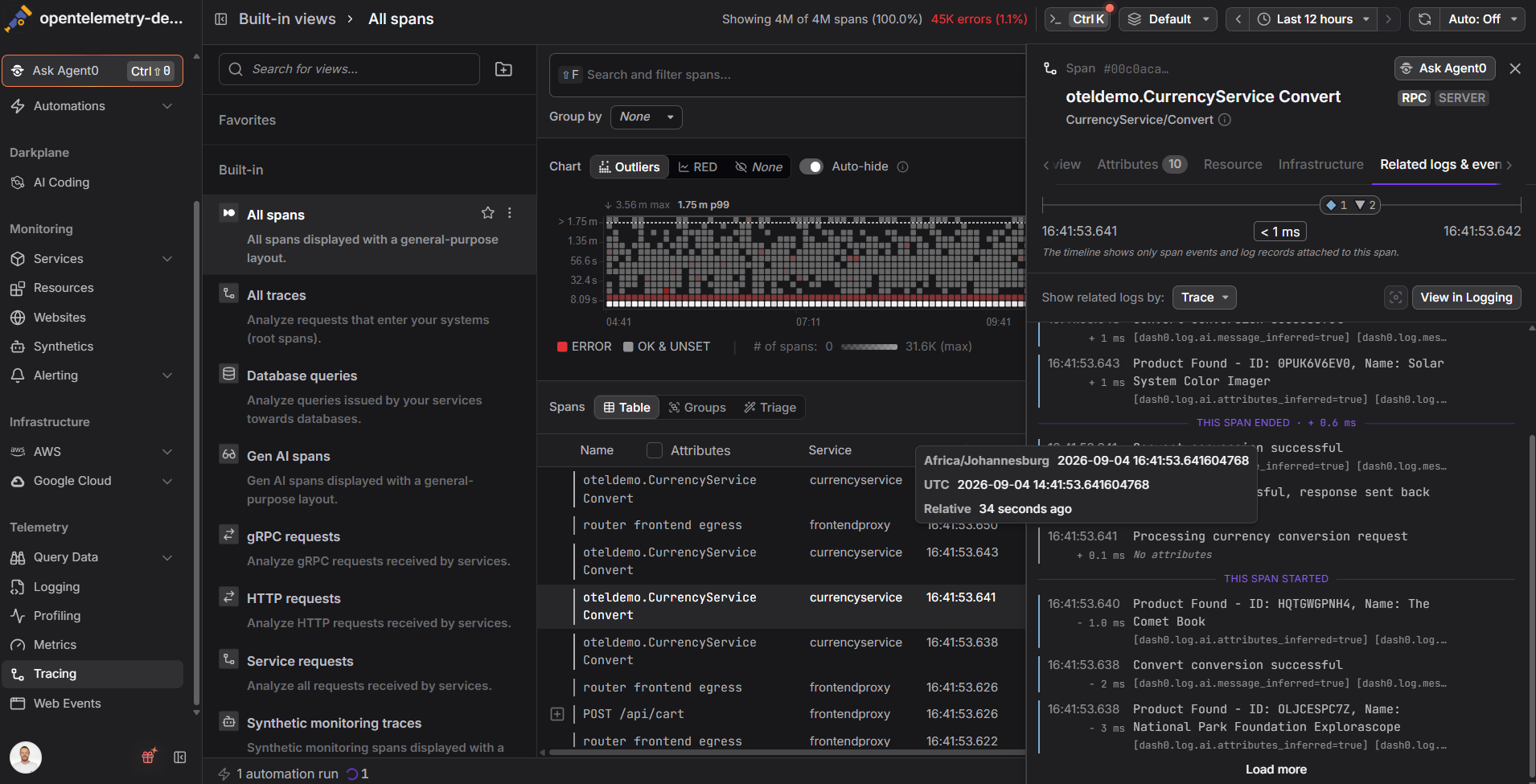Screen dimensions: 1536x784
Task: Click the focus target icon beside View in Logging
Action: (x=1396, y=298)
